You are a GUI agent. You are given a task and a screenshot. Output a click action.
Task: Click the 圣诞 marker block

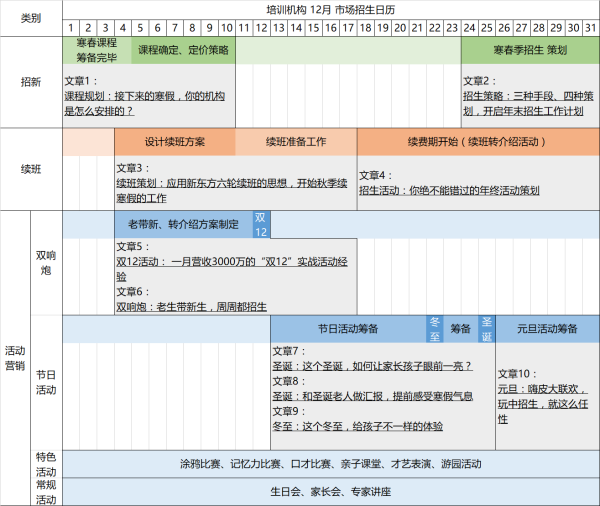(x=487, y=329)
